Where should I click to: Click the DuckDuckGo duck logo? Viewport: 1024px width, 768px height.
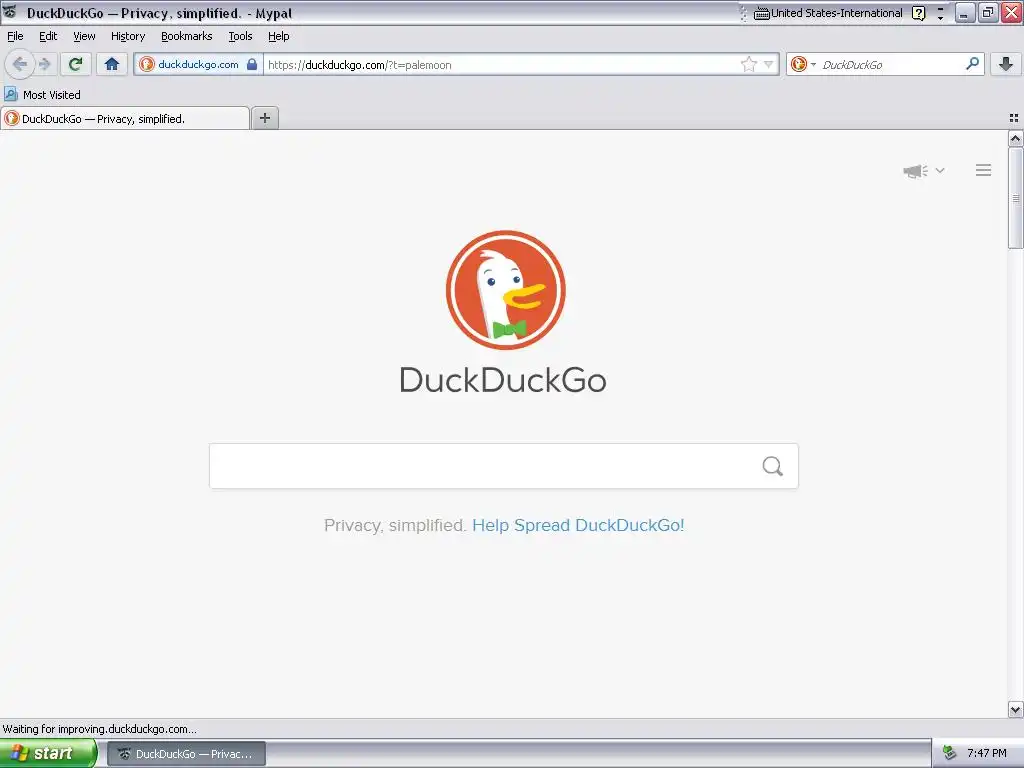pos(505,289)
